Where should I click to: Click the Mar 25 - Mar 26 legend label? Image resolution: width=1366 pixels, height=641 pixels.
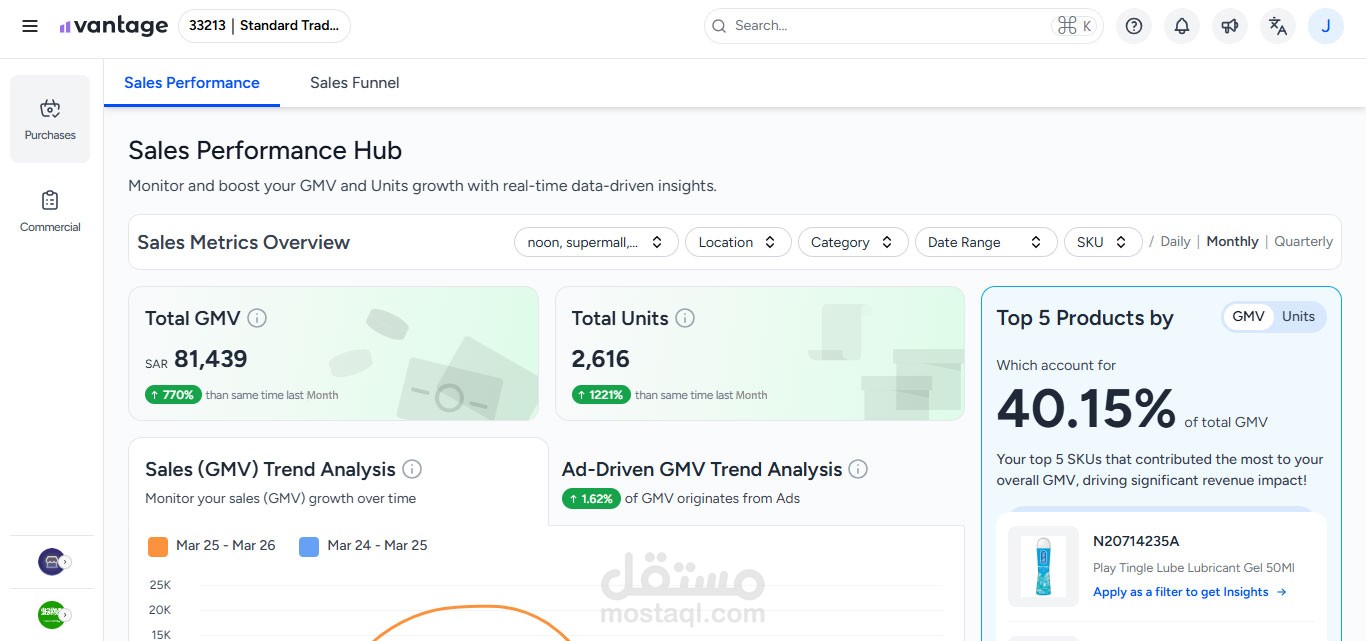coord(226,546)
